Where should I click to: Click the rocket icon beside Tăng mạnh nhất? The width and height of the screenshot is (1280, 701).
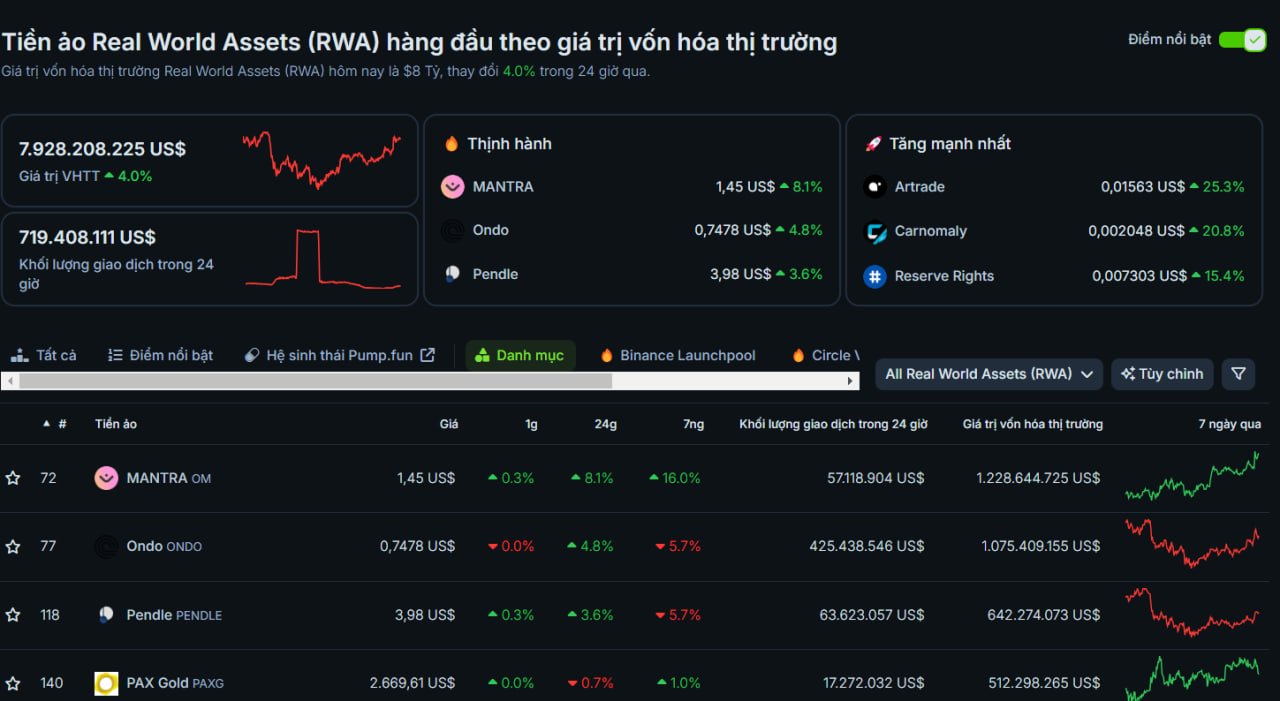[873, 144]
